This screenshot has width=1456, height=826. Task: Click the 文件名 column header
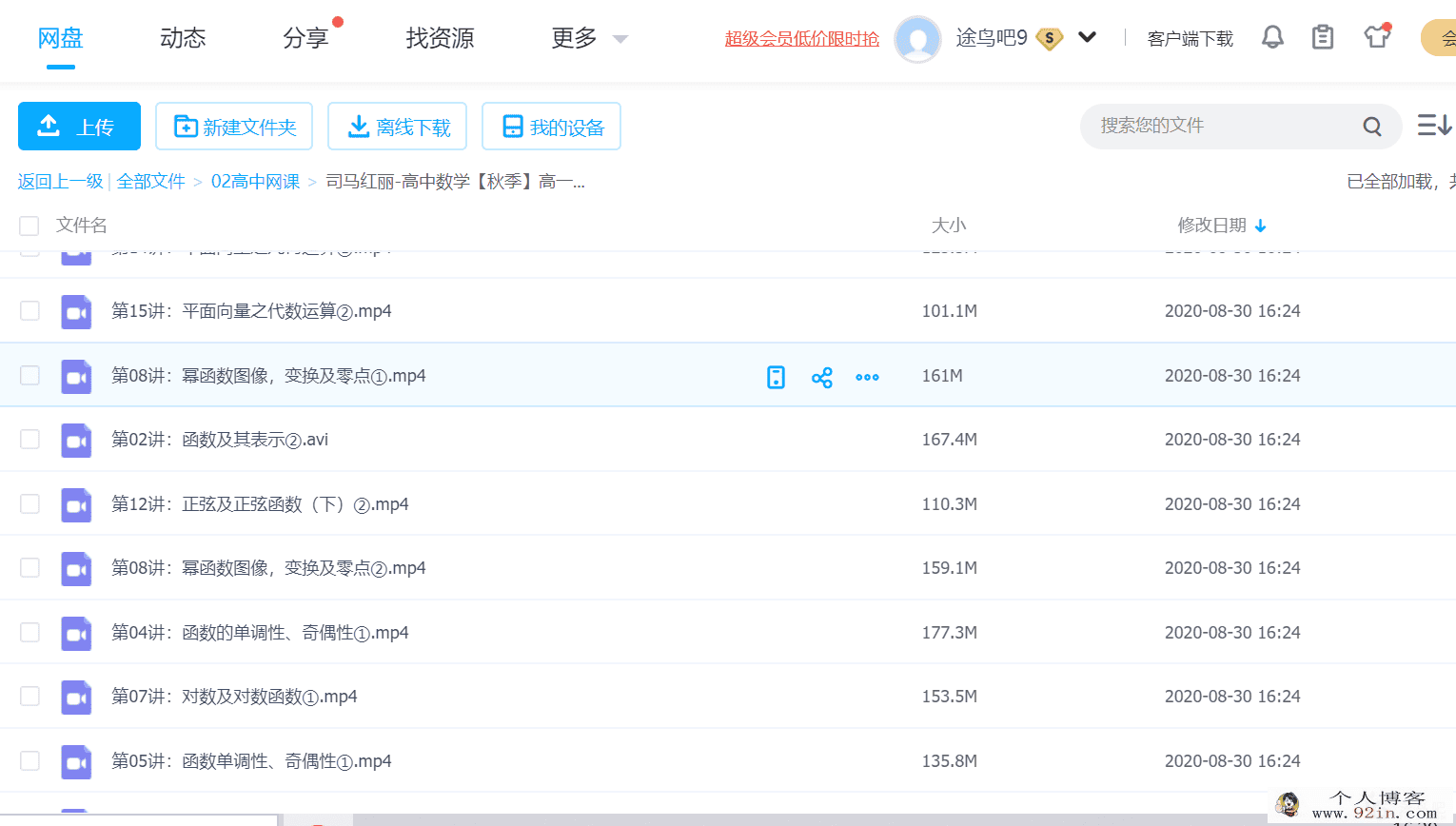pos(82,226)
